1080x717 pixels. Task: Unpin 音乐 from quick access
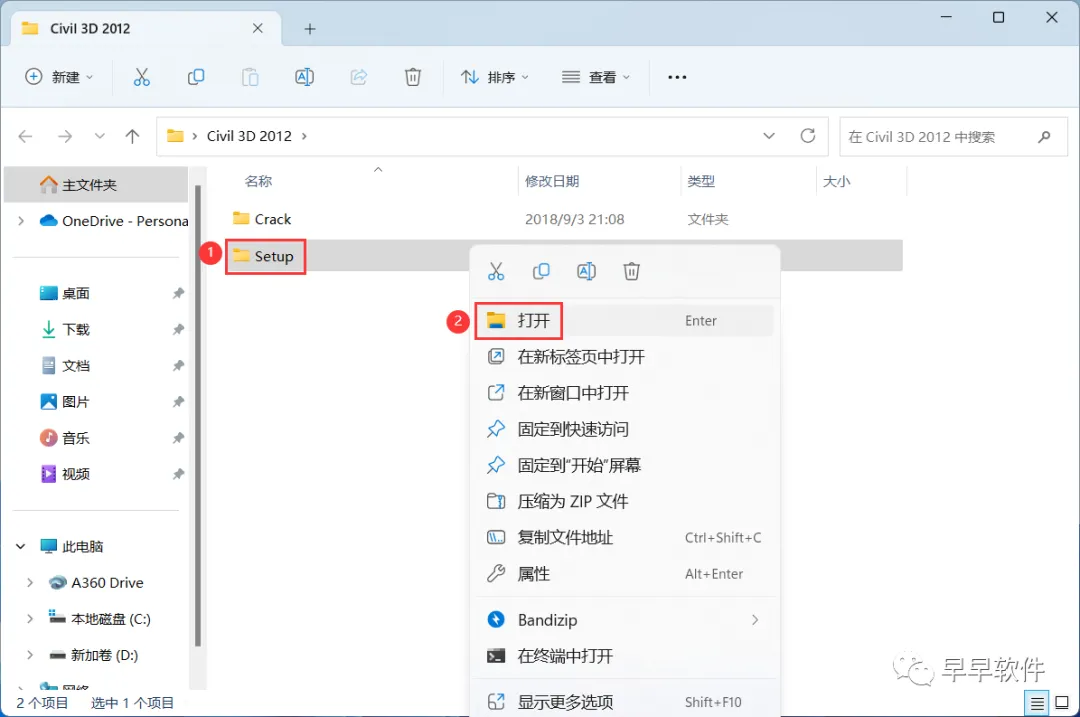pyautogui.click(x=178, y=438)
